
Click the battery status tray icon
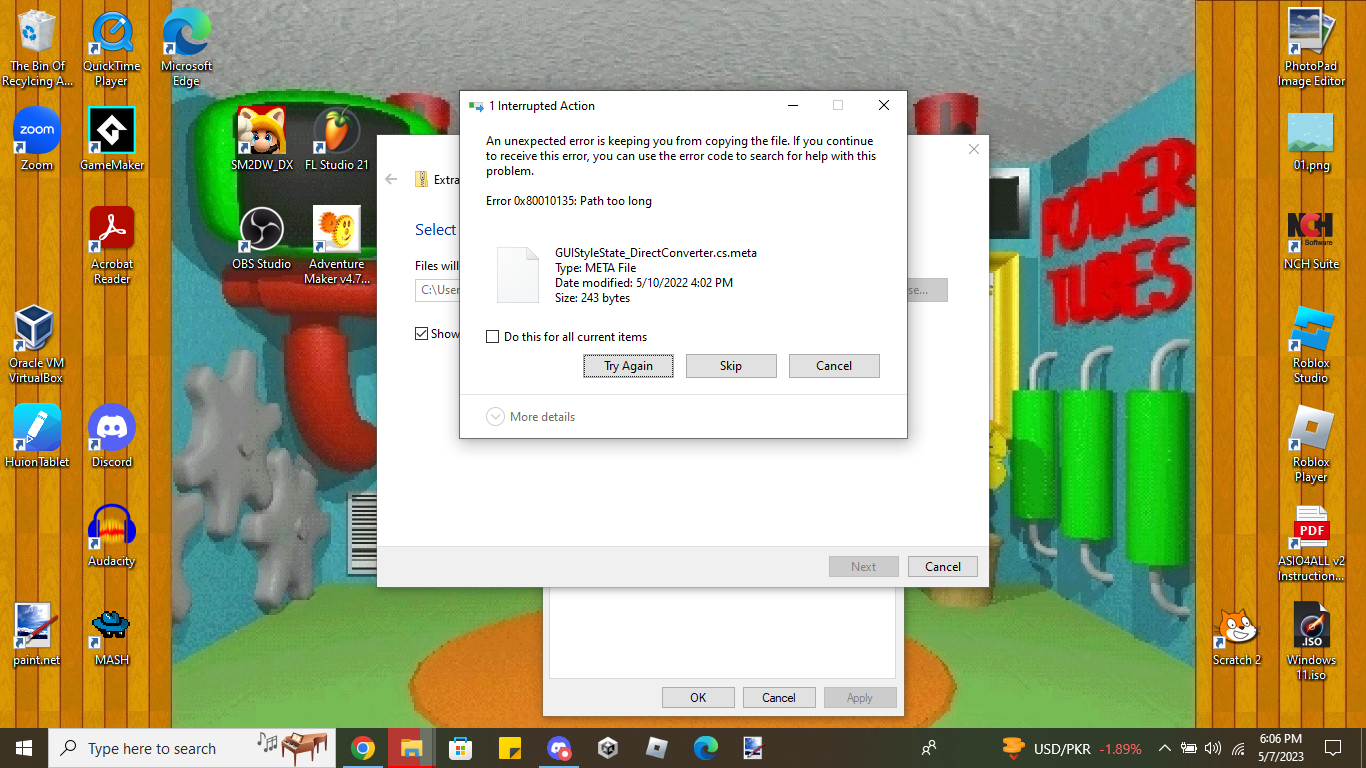pos(1189,748)
